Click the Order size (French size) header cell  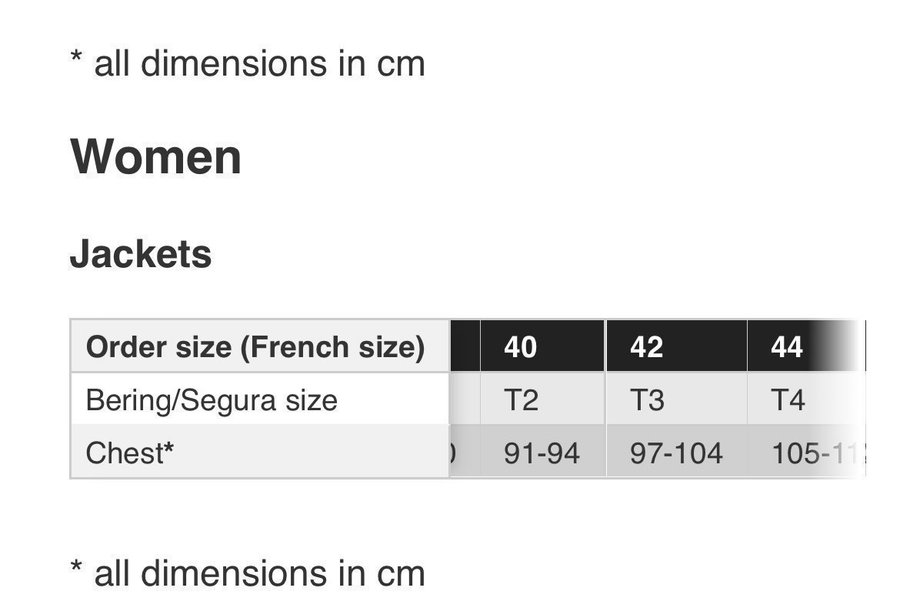coord(260,346)
